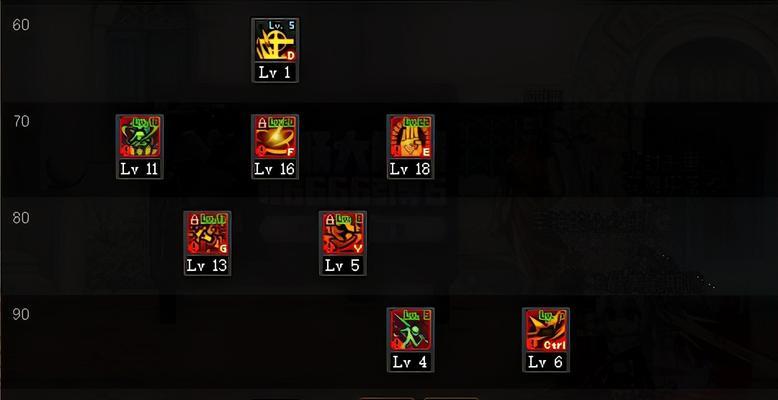Toggle the lock on the G skill
The height and width of the screenshot is (400, 778).
click(x=194, y=219)
